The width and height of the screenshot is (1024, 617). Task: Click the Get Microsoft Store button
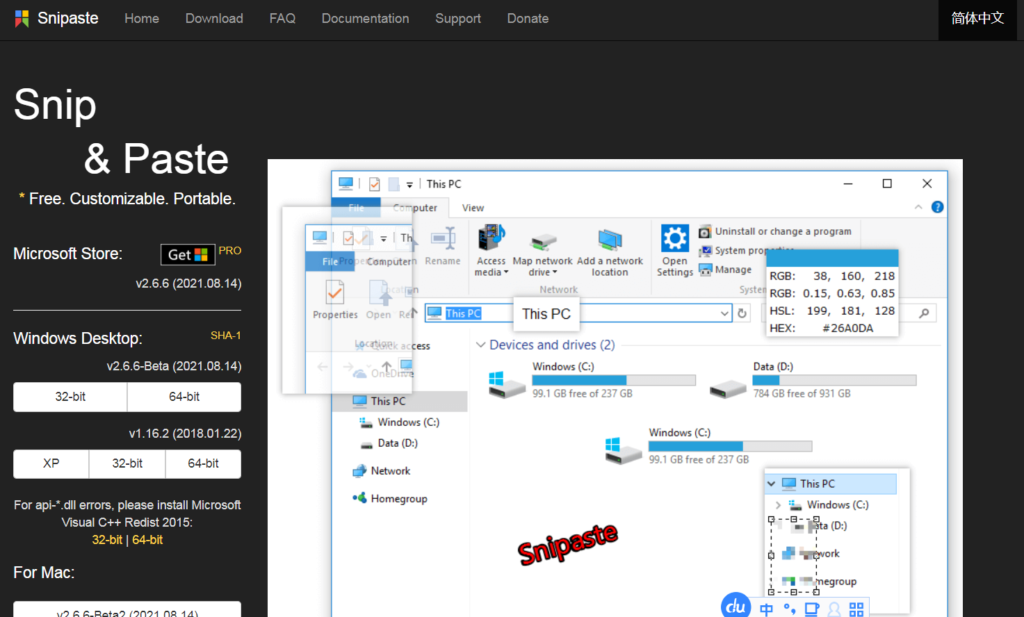[188, 255]
